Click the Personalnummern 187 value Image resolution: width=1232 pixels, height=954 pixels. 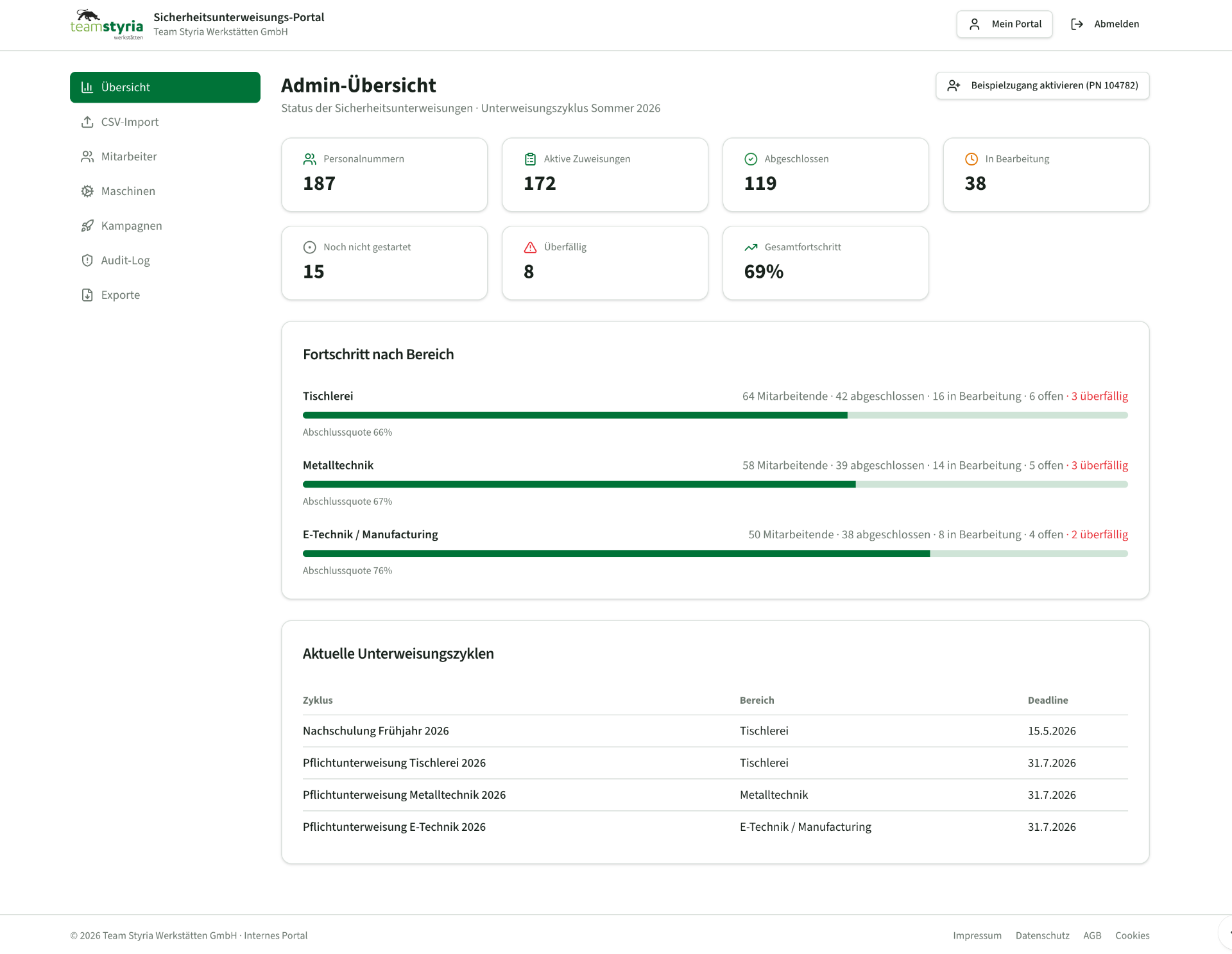tap(319, 183)
